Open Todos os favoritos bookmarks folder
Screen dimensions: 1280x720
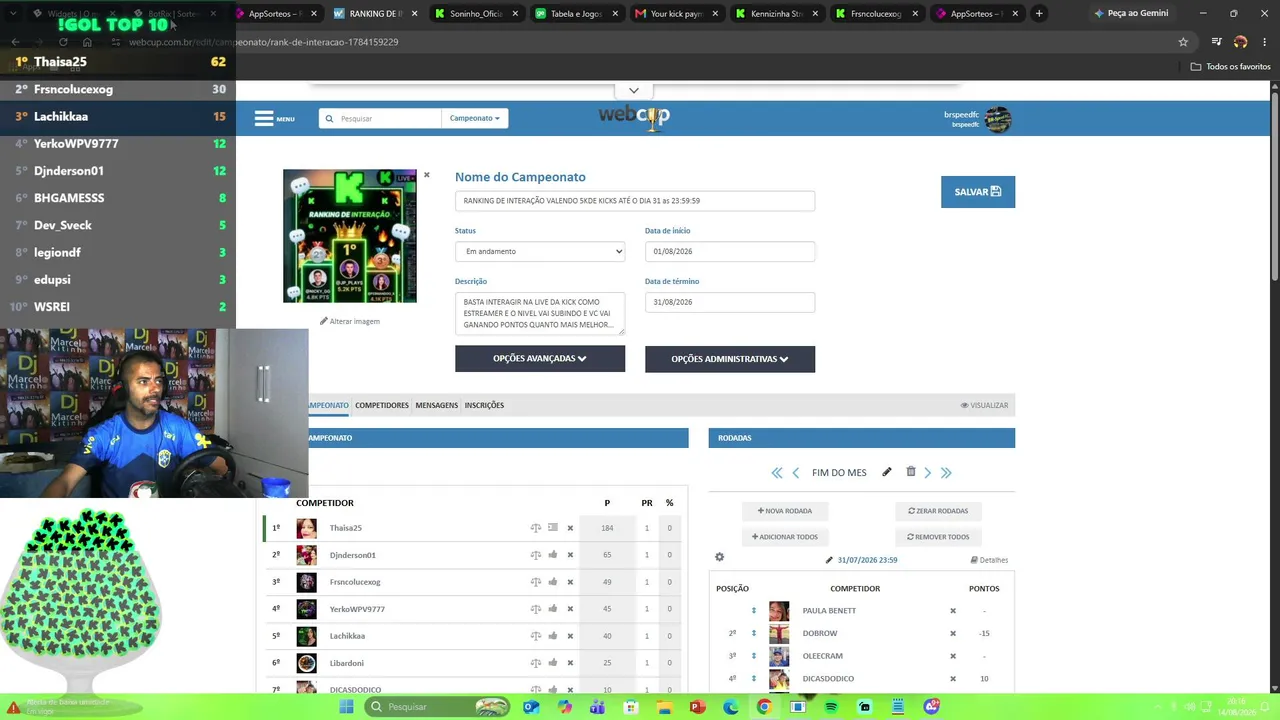(1231, 67)
